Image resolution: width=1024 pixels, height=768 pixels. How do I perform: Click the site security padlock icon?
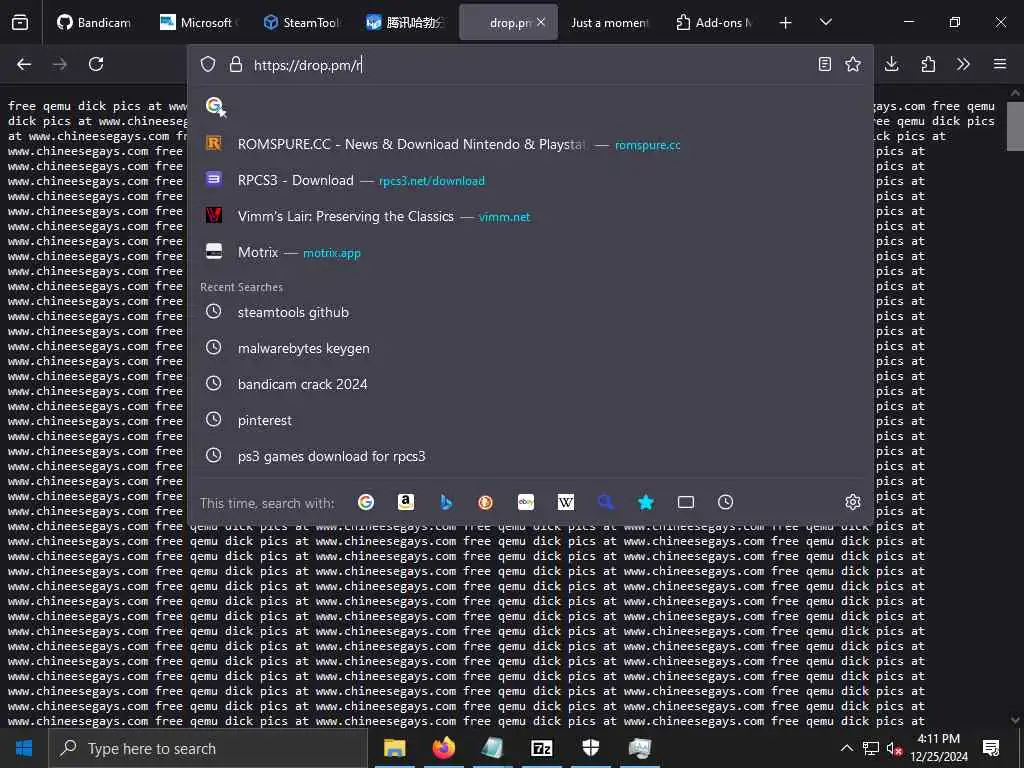pos(236,64)
